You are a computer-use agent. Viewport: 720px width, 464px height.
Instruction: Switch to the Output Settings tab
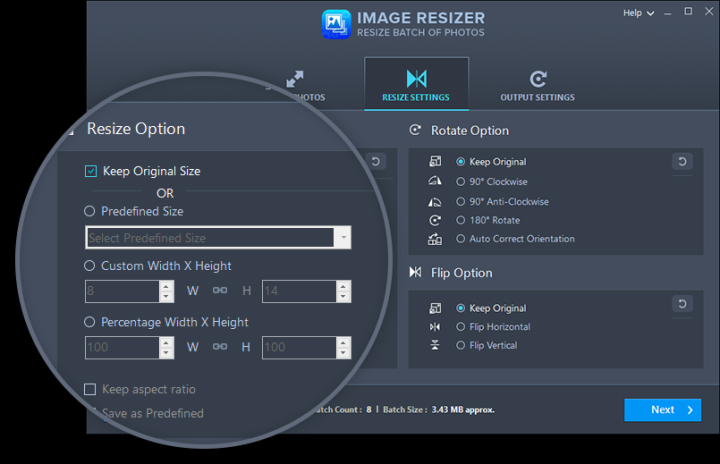pos(537,85)
